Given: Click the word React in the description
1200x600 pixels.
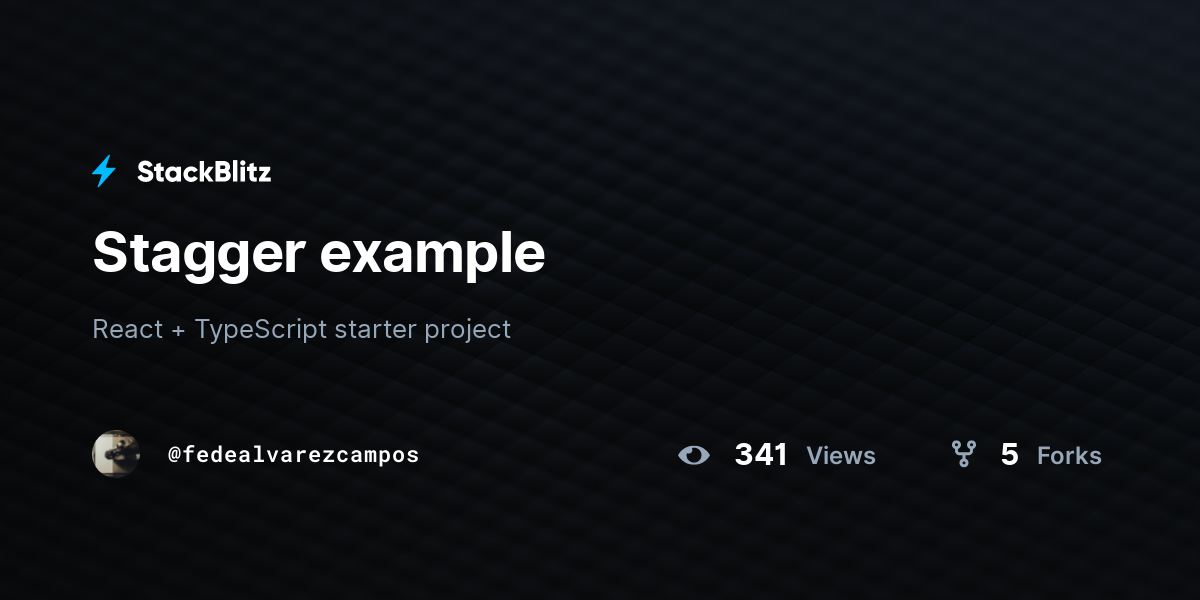Looking at the screenshot, I should 127,329.
